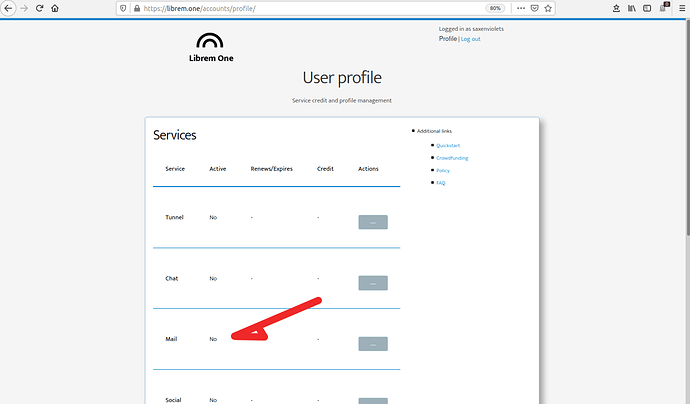Screen dimensions: 690x404
Task: Open the Profile link
Action: coord(448,39)
